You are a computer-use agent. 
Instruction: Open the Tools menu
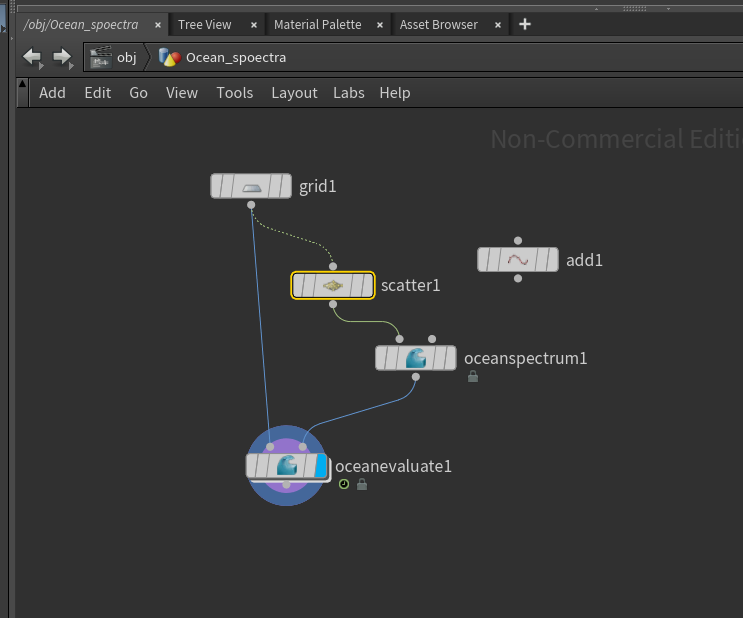235,93
